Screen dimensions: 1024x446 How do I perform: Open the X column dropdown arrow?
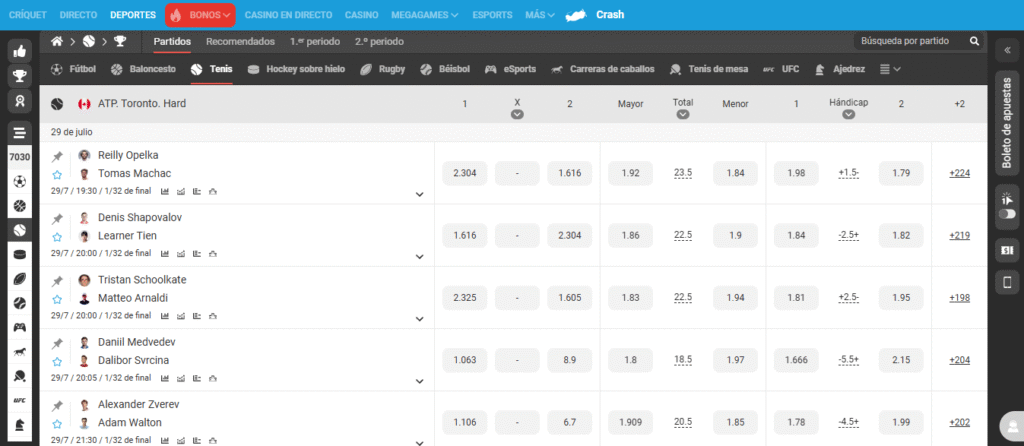(517, 115)
